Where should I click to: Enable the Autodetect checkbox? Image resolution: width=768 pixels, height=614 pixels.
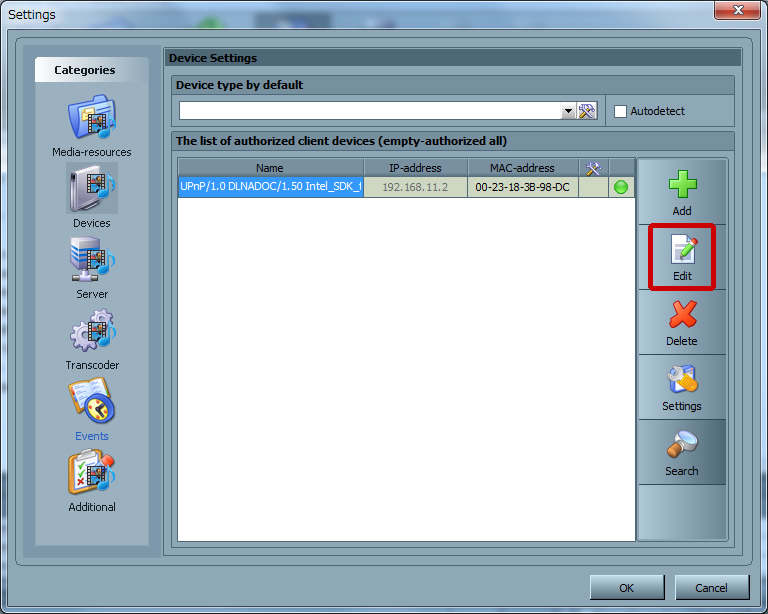tap(620, 111)
